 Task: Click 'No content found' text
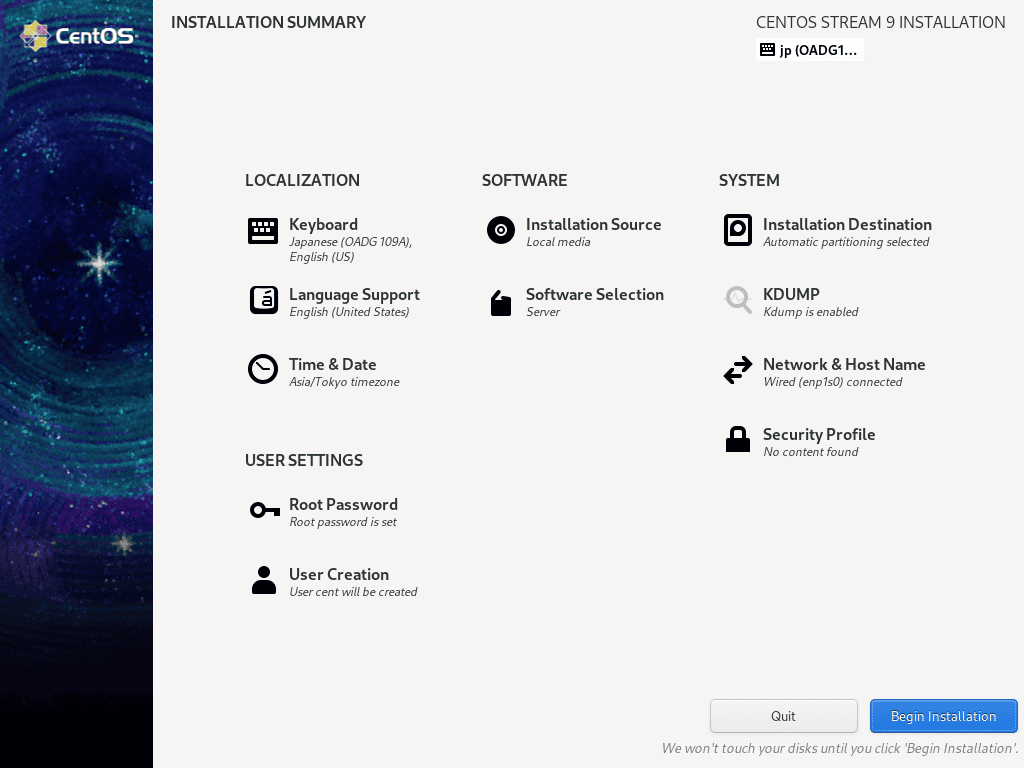pyautogui.click(x=810, y=451)
